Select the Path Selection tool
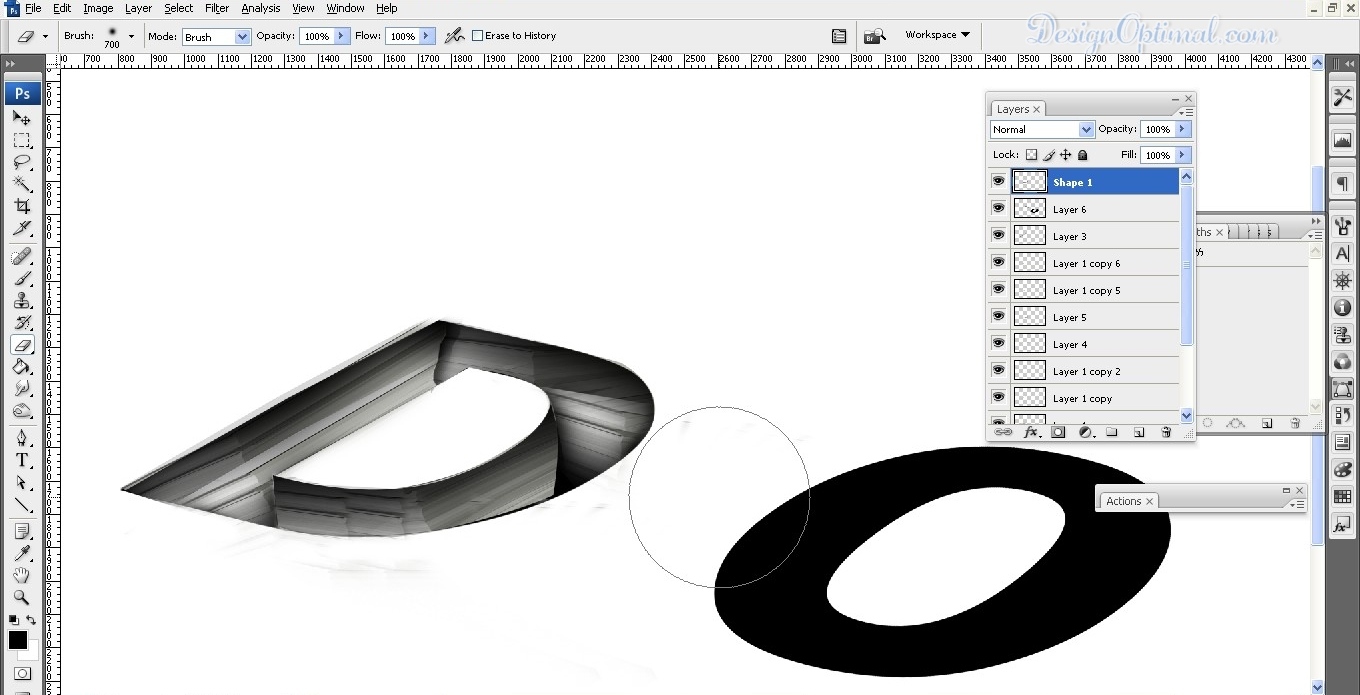Image resolution: width=1360 pixels, height=695 pixels. click(x=22, y=482)
